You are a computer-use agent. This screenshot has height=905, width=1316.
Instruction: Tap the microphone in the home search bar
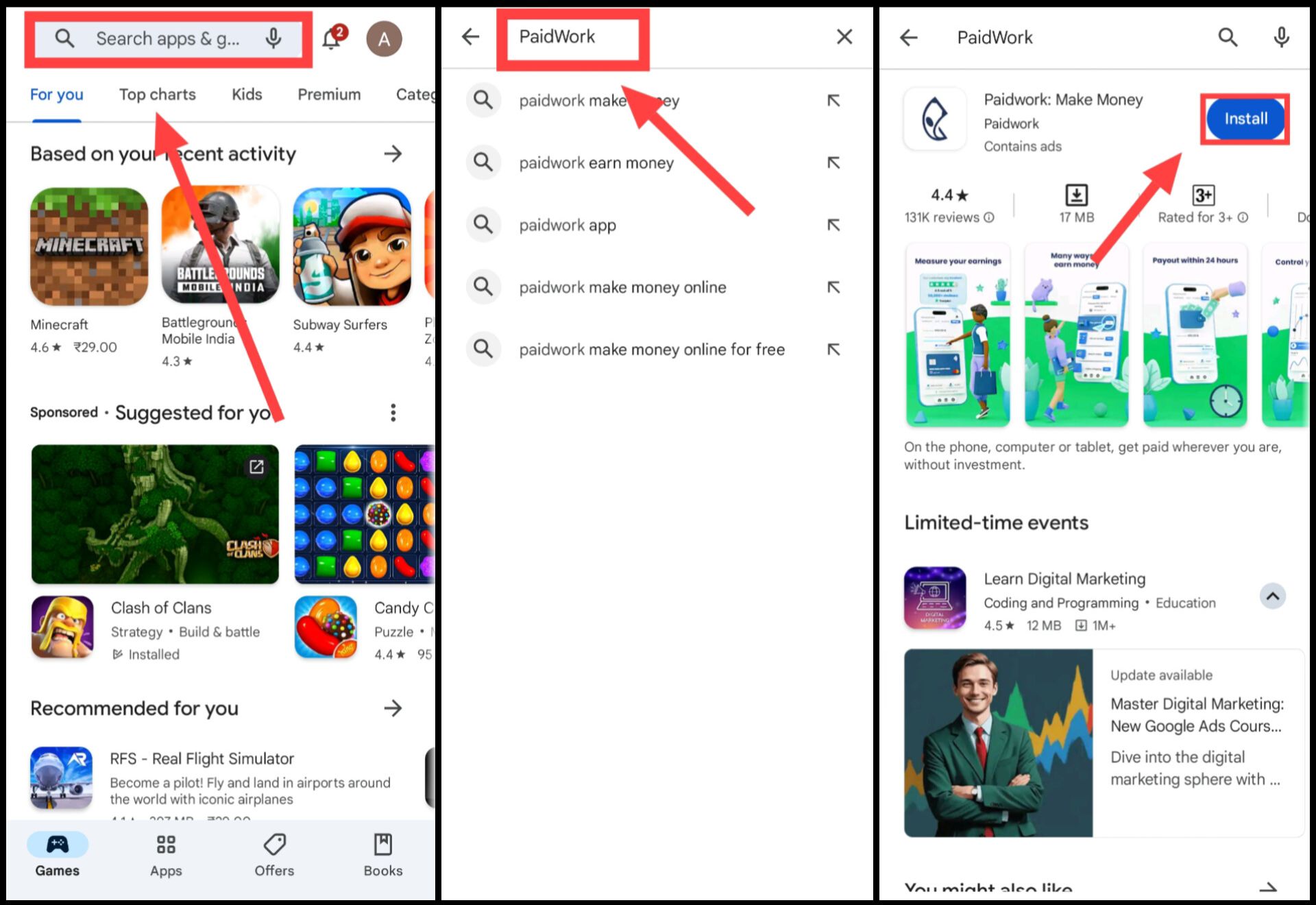pos(273,38)
